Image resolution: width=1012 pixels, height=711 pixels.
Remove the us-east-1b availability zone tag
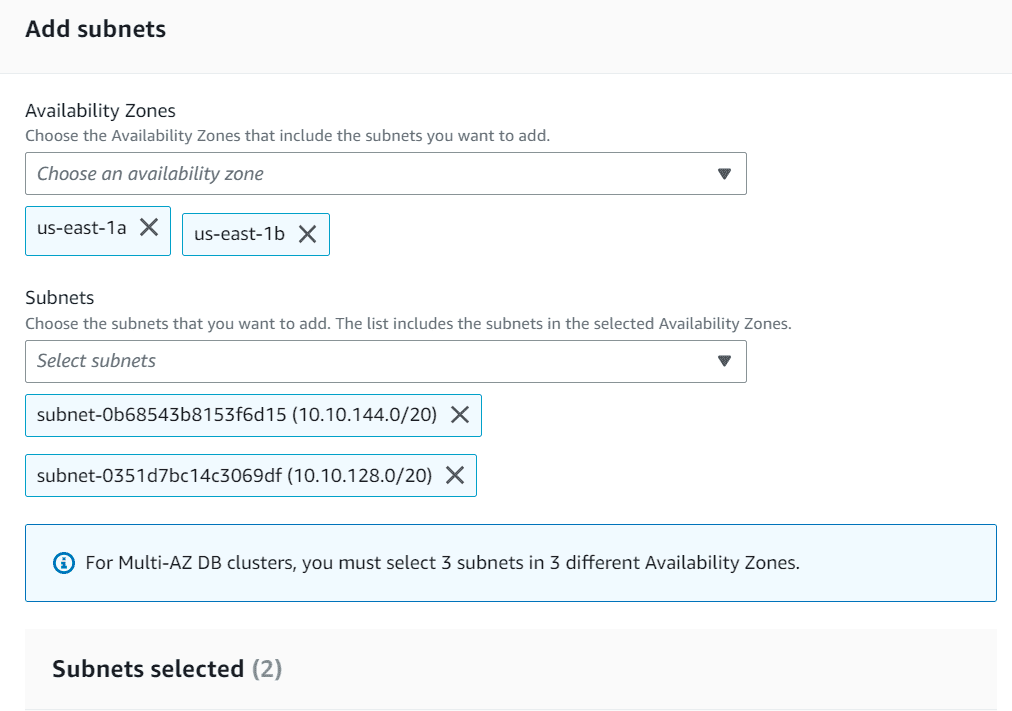308,234
